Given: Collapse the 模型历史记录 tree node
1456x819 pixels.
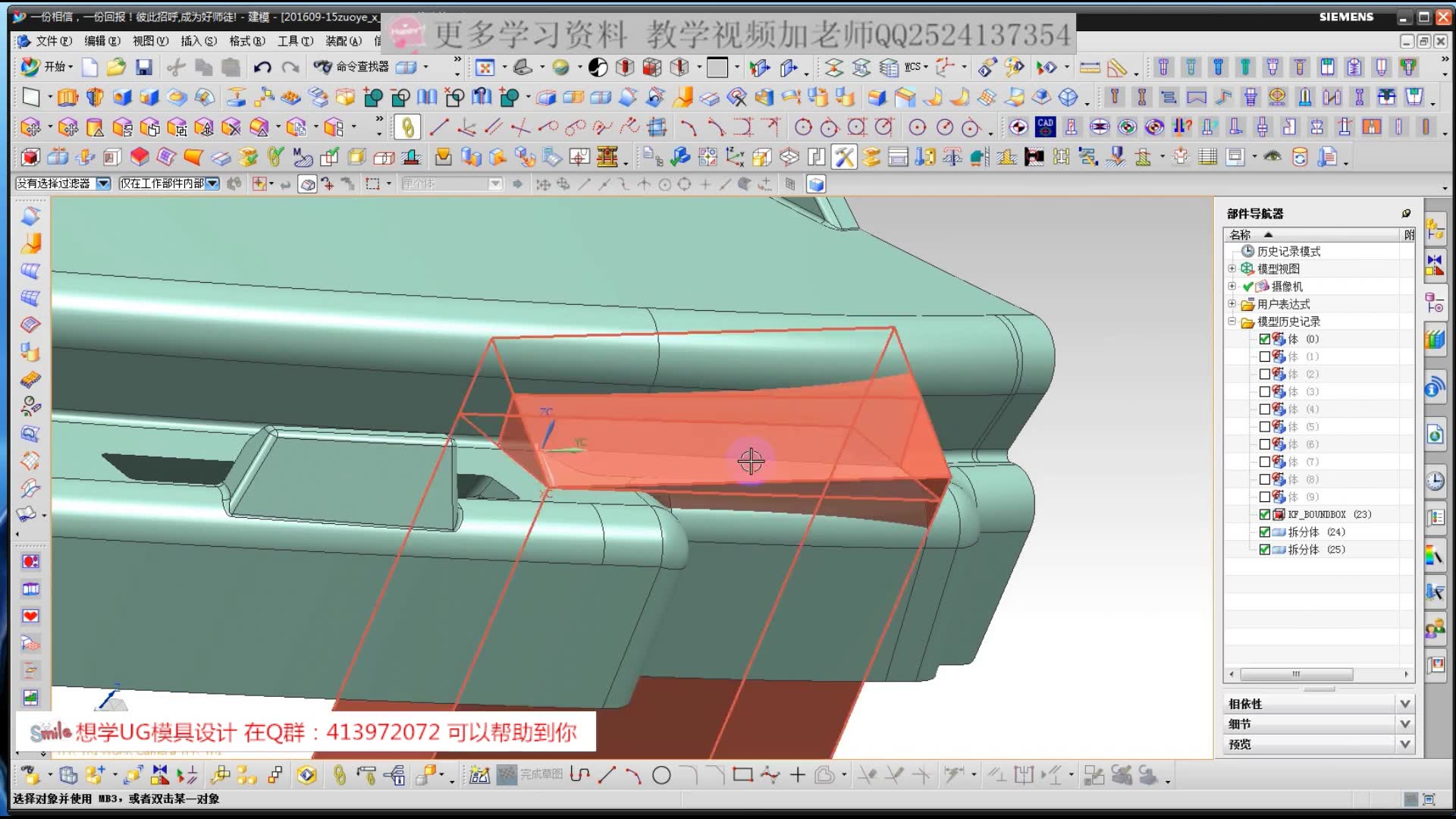Looking at the screenshot, I should (x=1232, y=322).
